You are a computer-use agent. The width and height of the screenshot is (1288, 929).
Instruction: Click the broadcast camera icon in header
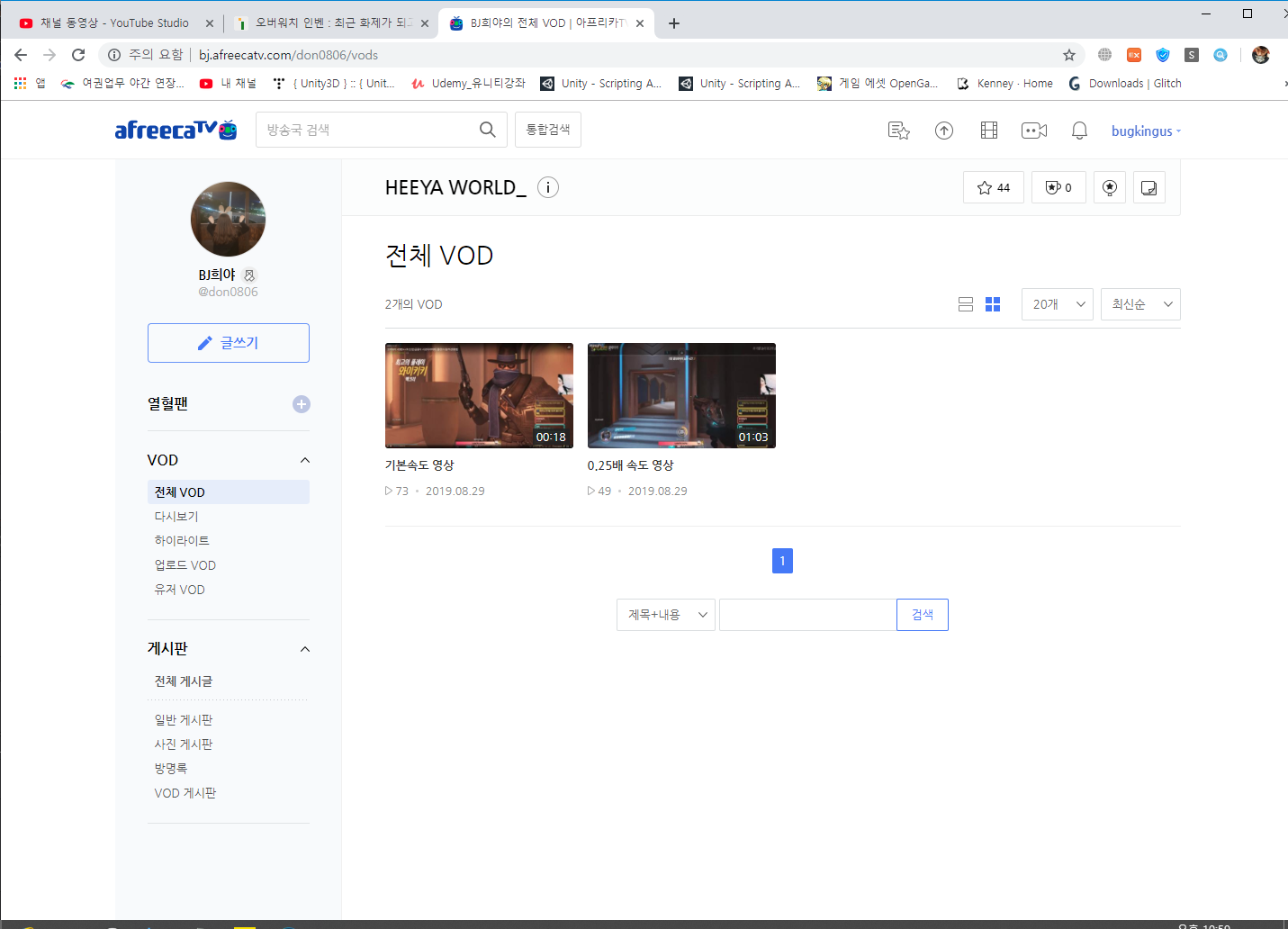[1033, 130]
